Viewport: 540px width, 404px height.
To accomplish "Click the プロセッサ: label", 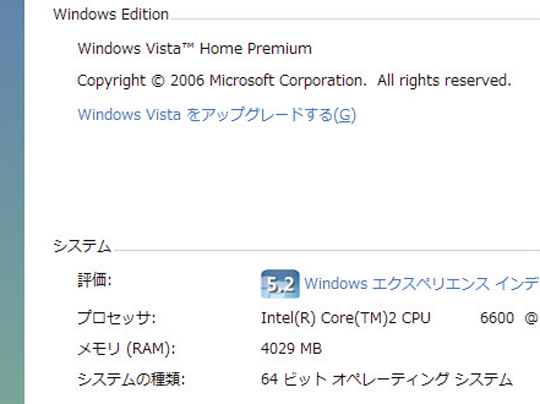I will point(116,318).
